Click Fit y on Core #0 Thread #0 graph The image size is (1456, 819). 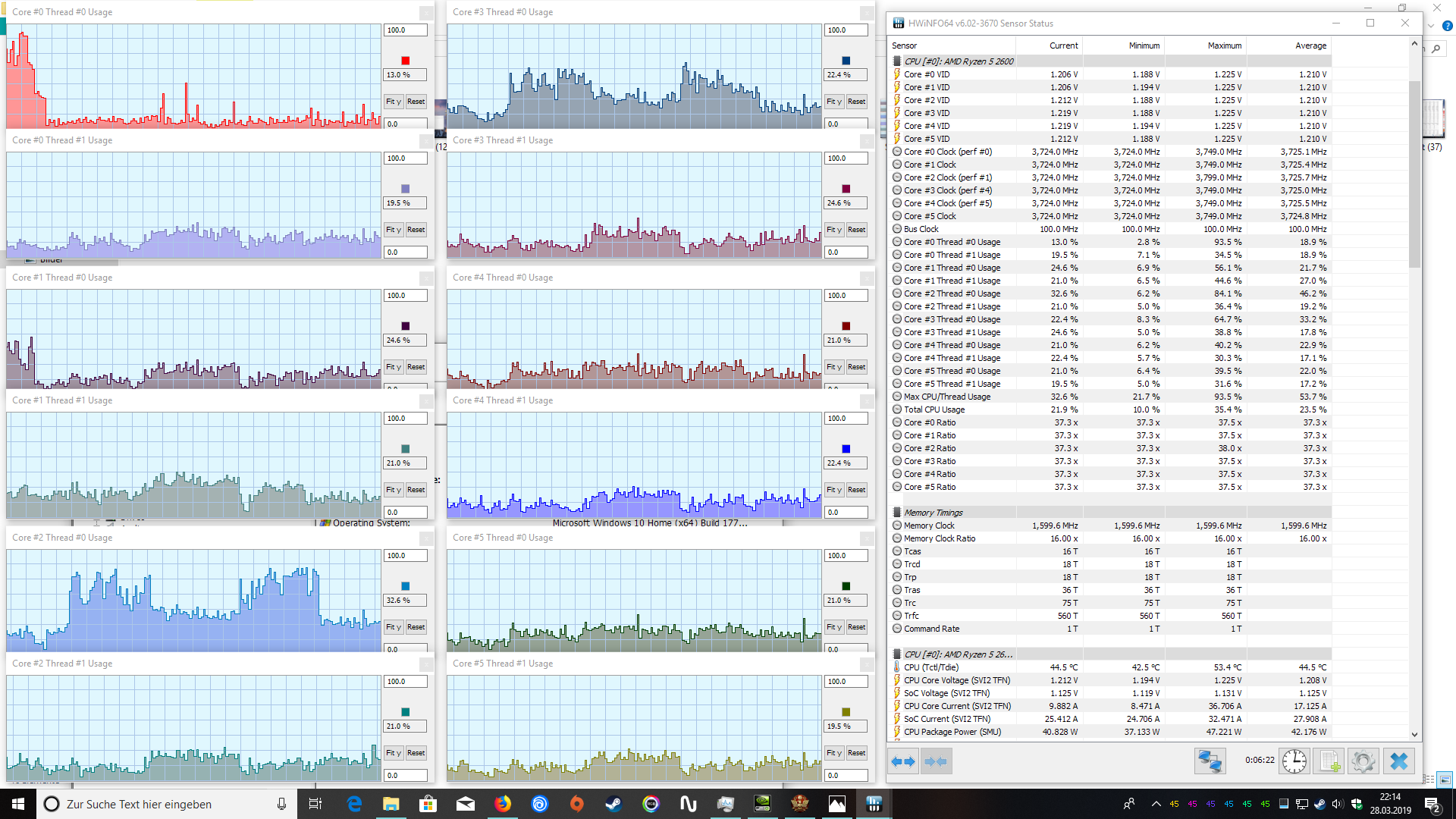click(x=393, y=102)
